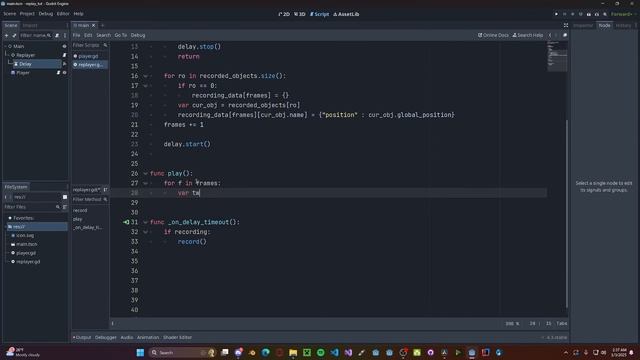
Task: Run the current scene
Action: pos(589,14)
